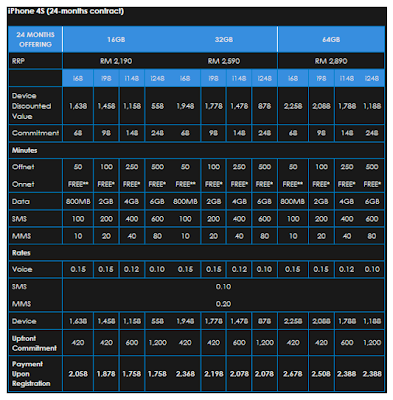The height and width of the screenshot is (400, 393).
Task: Select the 'Device' label above Upfront Commitment
Action: click(x=24, y=321)
